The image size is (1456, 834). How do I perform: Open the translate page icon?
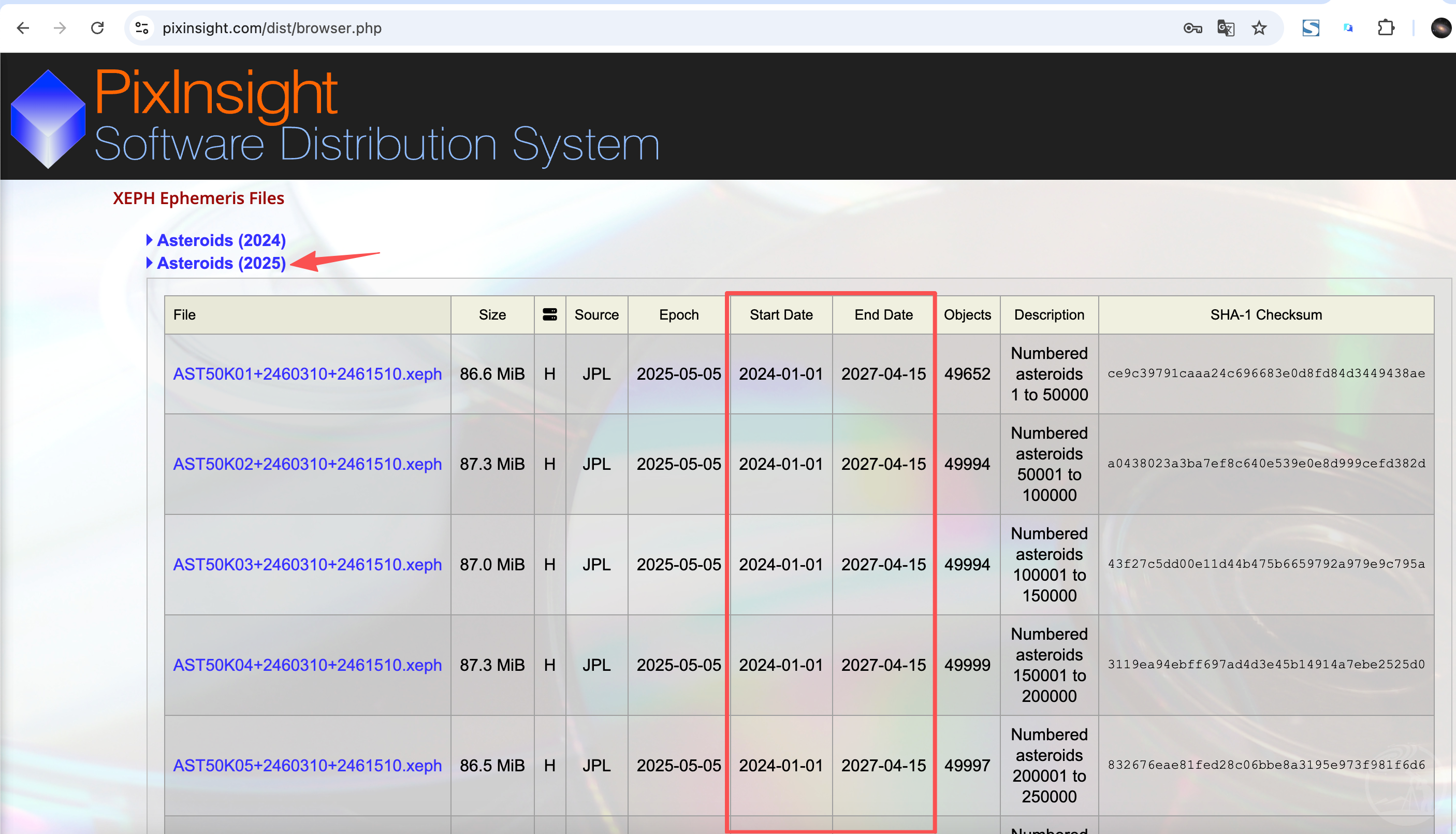[x=1225, y=27]
